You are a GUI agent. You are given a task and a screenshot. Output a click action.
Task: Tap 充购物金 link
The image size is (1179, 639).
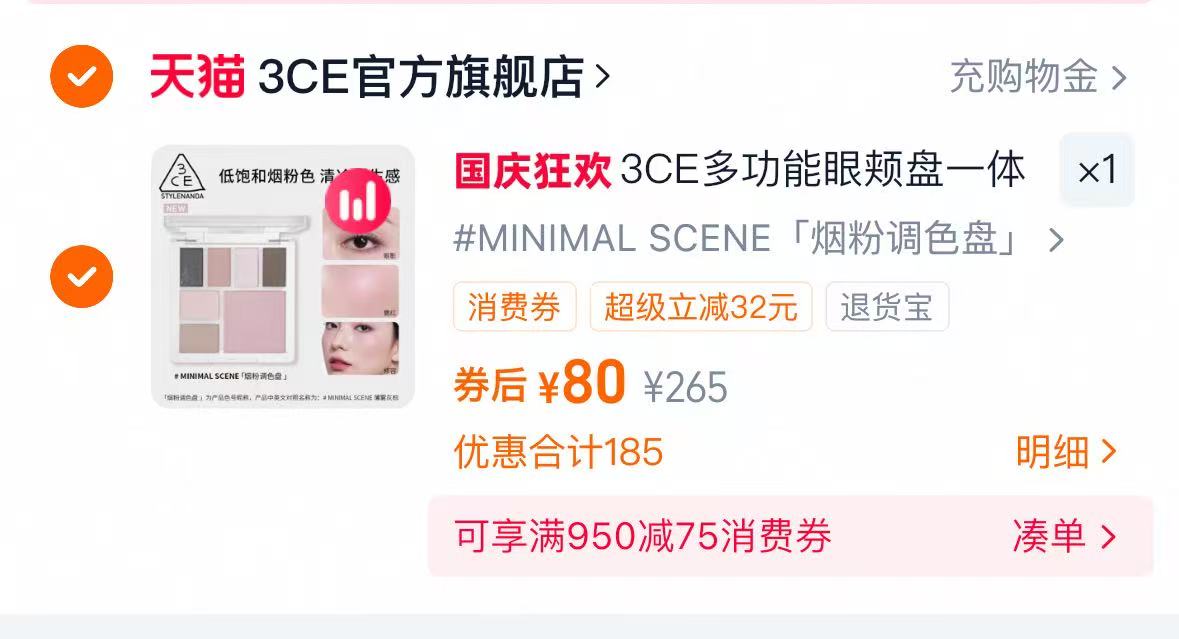coord(1023,77)
